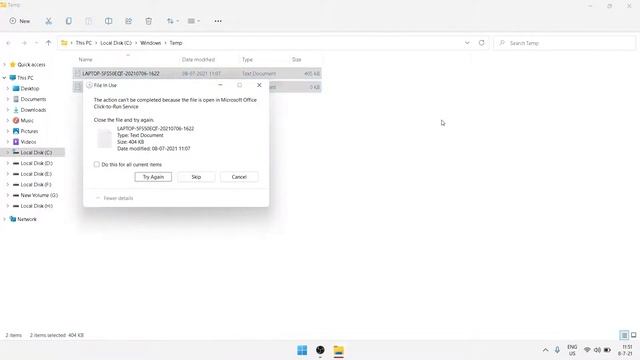This screenshot has width=640, height=360.
Task: Click the New button in toolbar
Action: pos(20,21)
